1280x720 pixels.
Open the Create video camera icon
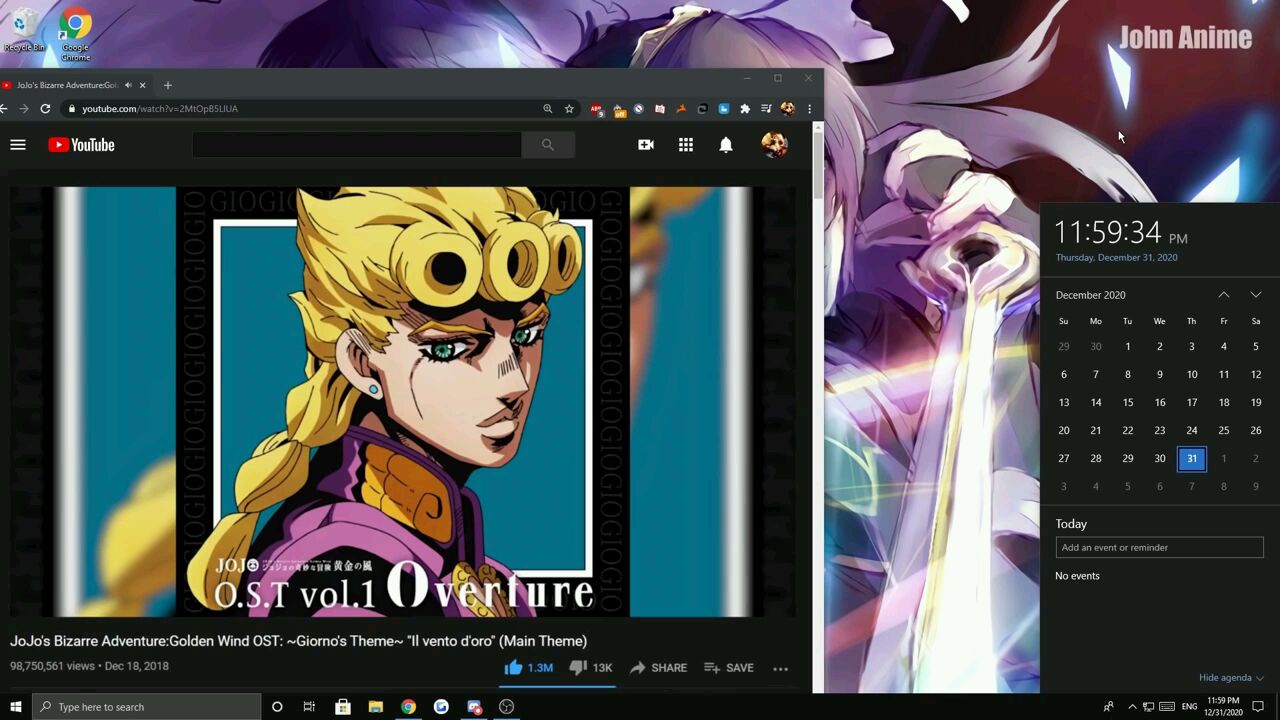(646, 145)
